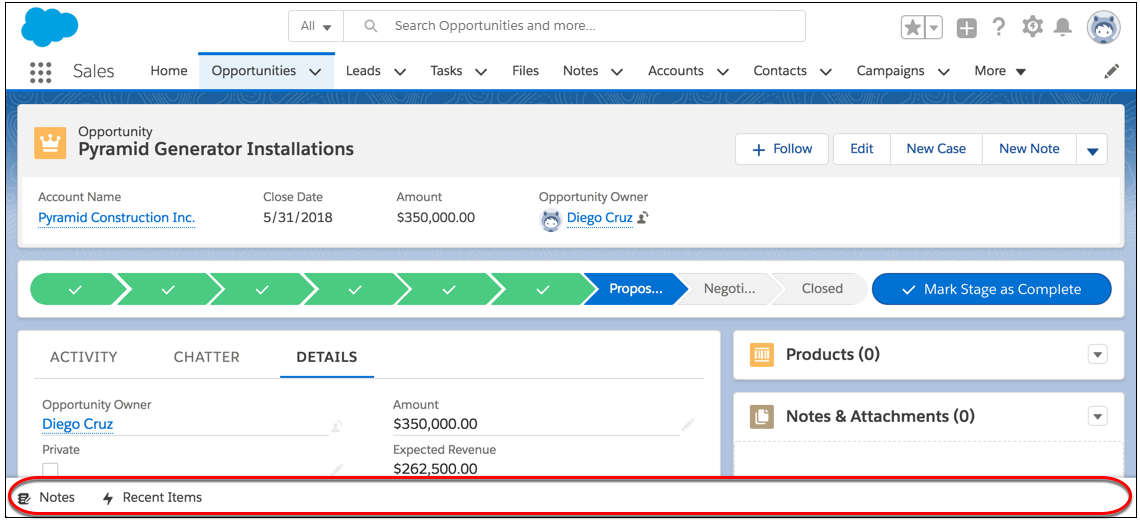Open Pyramid Construction Inc. account link
This screenshot has height=526, width=1140.
pyautogui.click(x=116, y=218)
